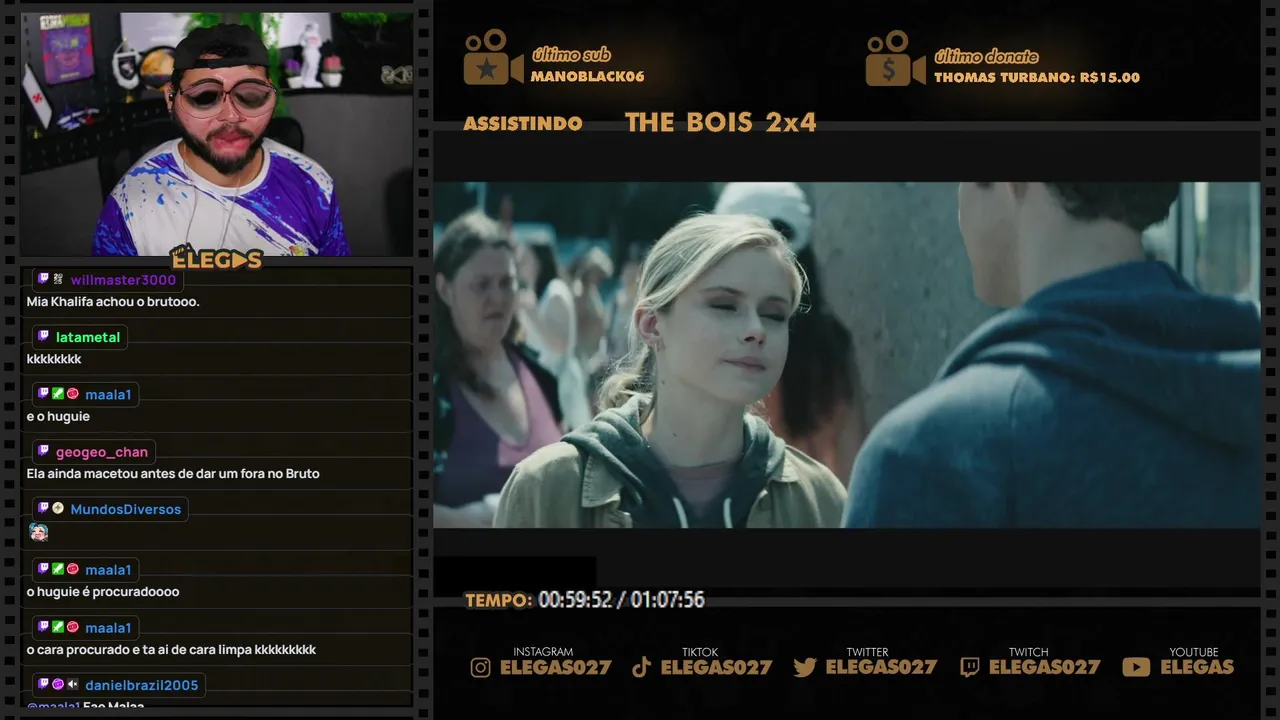Click the último donate camera dollar icon

coord(895,58)
